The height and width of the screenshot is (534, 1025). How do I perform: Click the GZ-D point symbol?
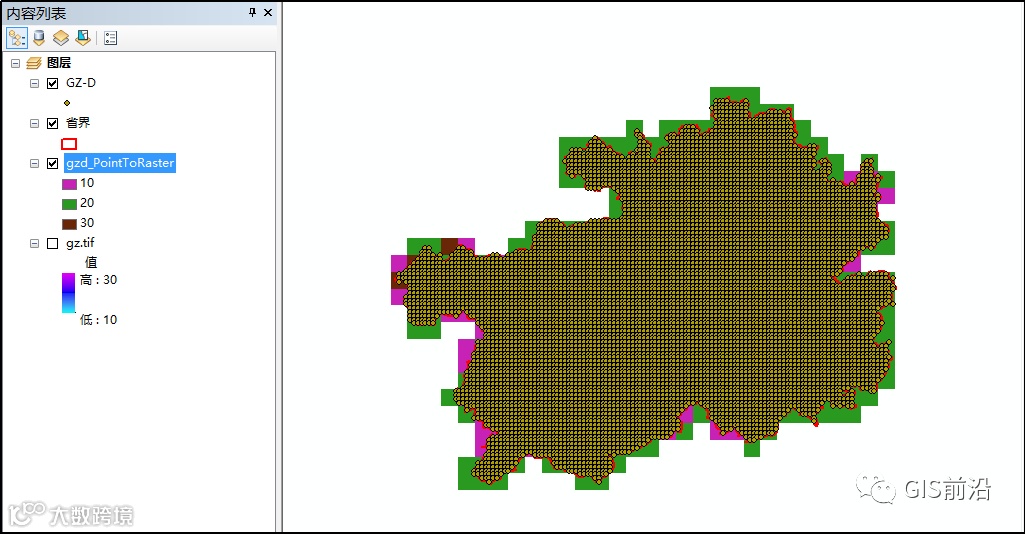[67, 103]
